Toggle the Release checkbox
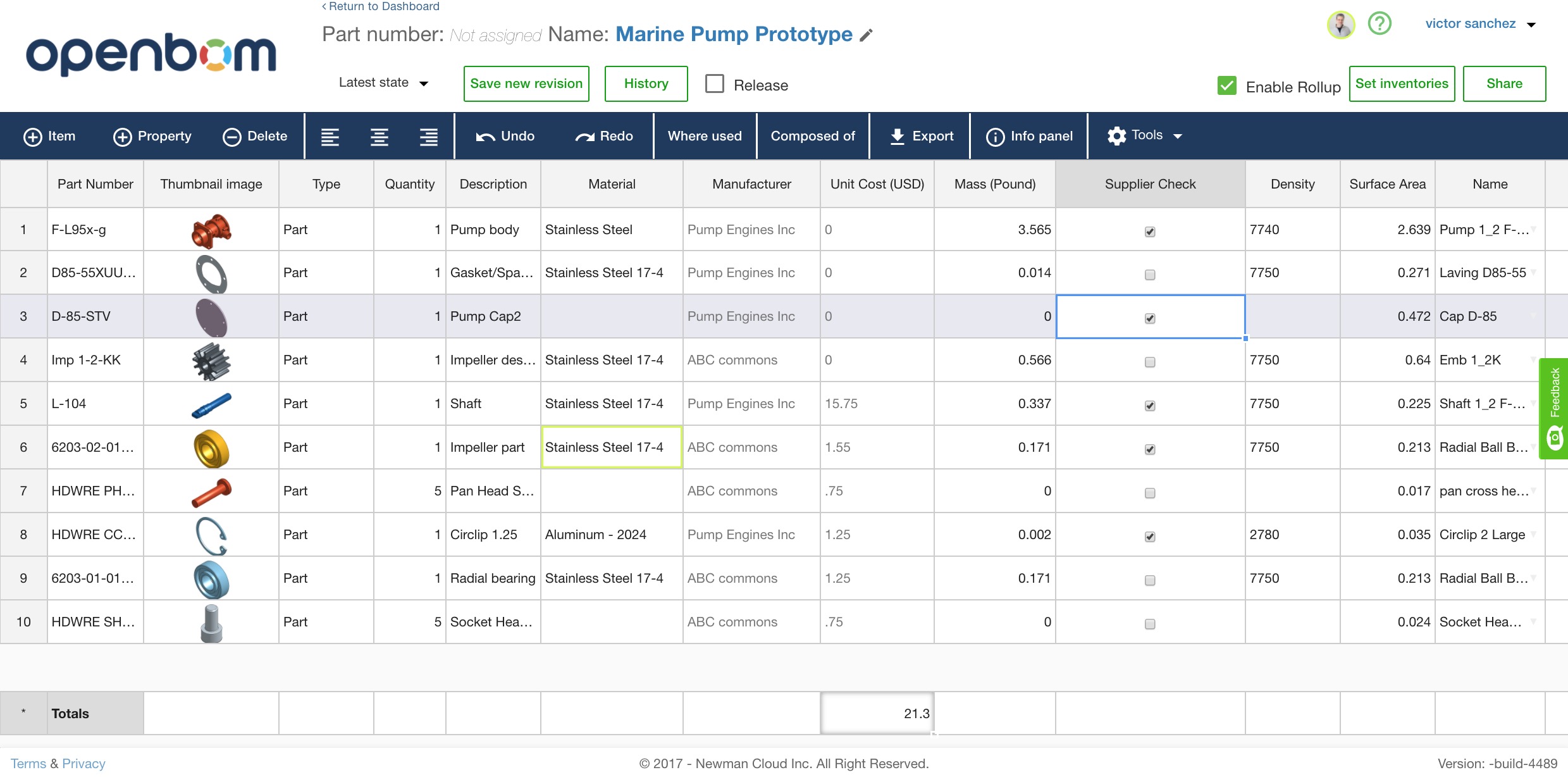This screenshot has width=1568, height=777. 715,84
